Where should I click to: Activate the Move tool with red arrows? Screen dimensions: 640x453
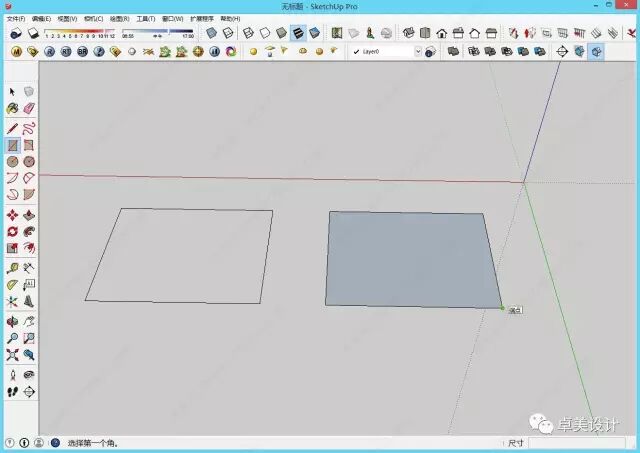click(x=12, y=215)
